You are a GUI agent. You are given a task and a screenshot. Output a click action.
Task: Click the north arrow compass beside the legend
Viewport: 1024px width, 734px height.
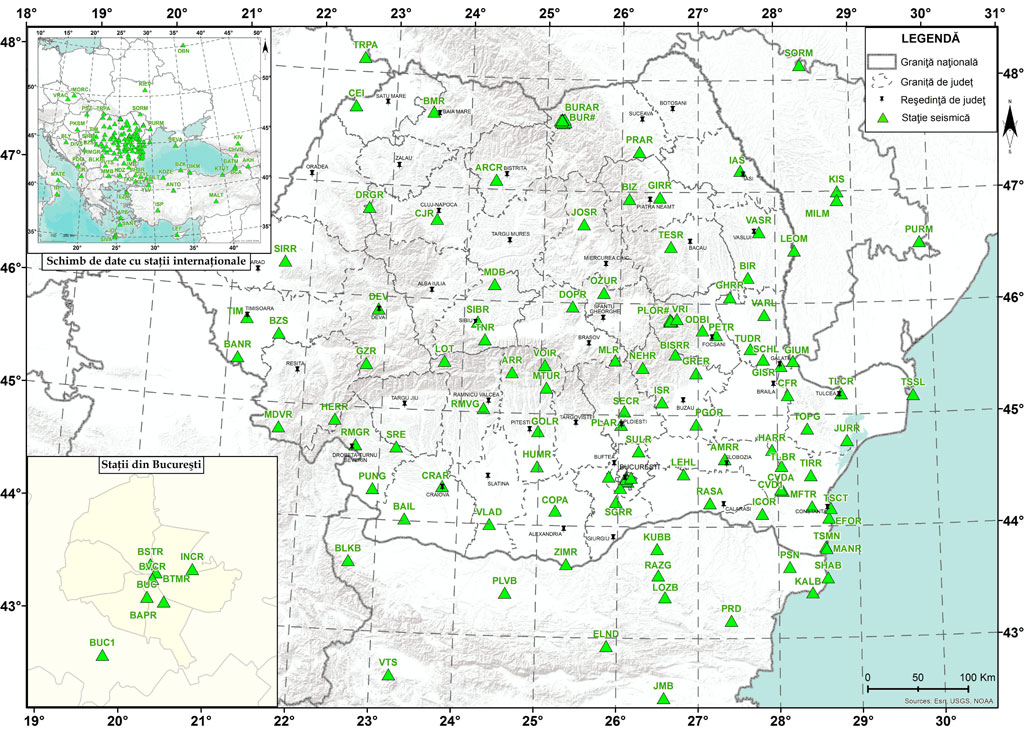pos(1010,126)
